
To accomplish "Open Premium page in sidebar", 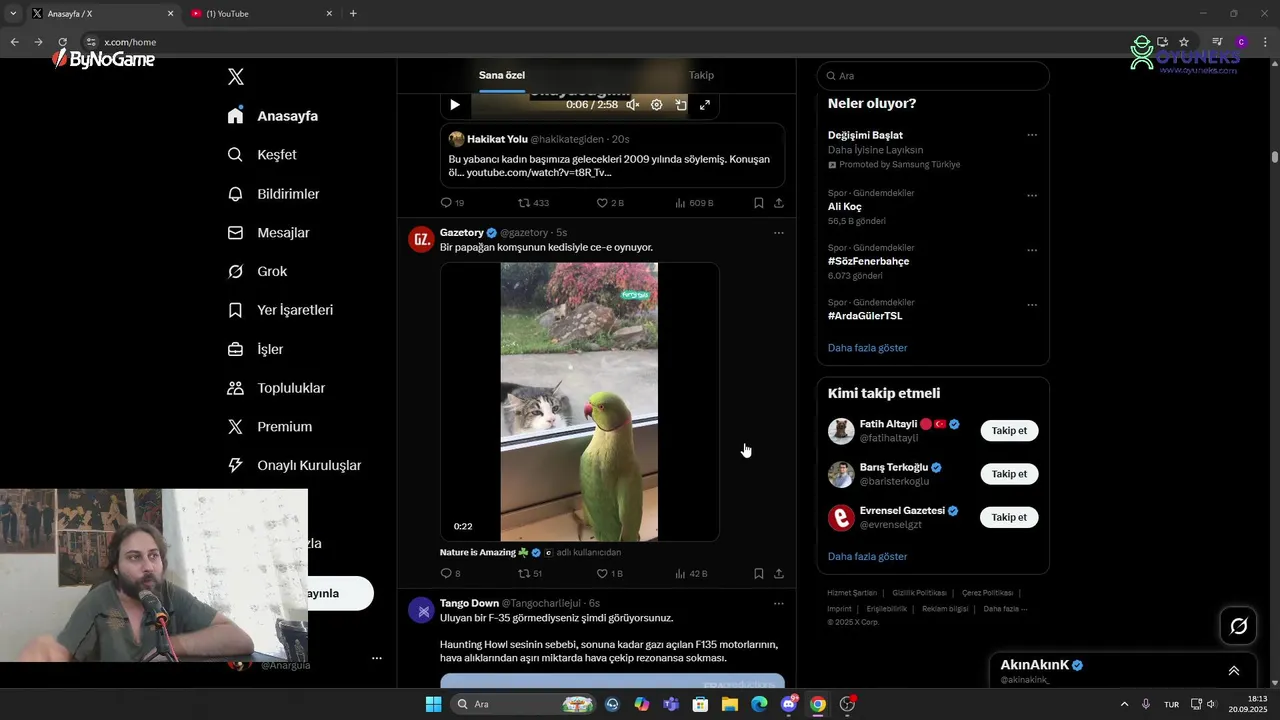I will (269, 427).
